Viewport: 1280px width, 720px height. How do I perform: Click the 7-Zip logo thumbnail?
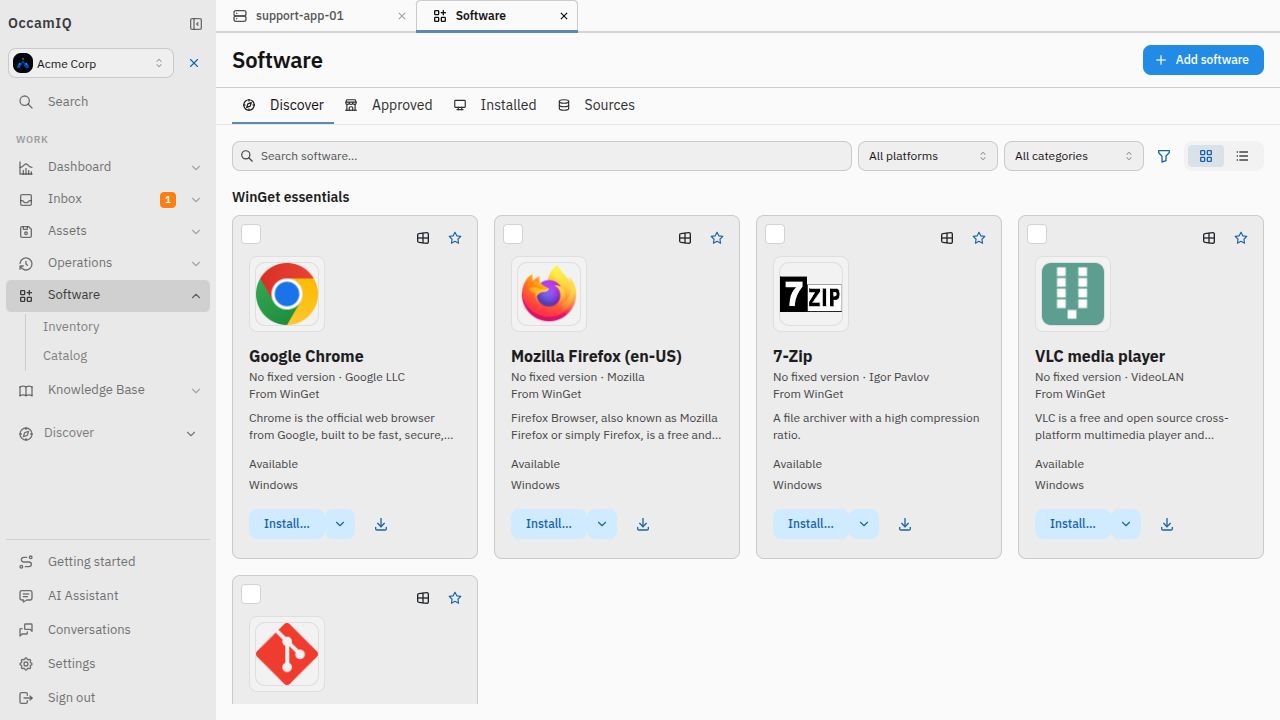coord(811,294)
